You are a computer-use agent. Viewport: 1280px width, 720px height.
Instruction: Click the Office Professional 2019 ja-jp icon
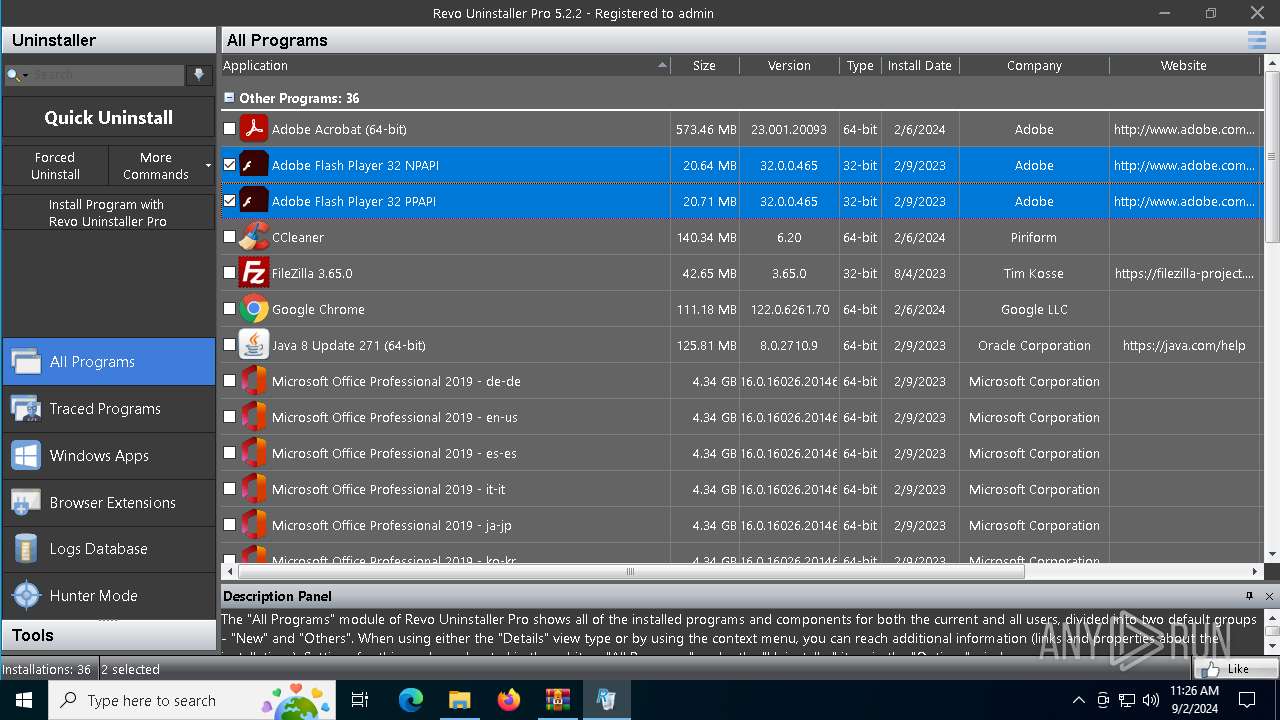[254, 525]
